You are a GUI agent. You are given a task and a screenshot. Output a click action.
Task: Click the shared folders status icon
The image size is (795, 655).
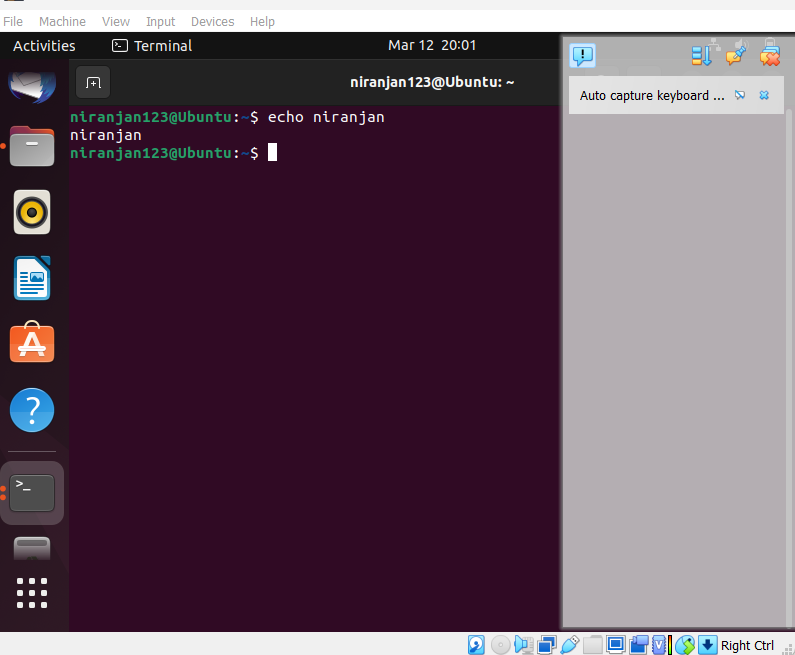click(593, 645)
